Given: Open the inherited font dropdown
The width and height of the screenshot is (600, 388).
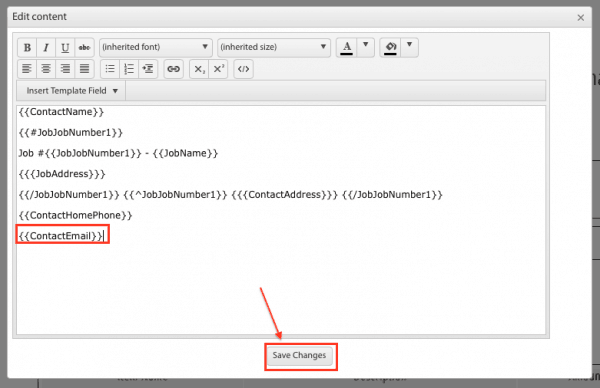Looking at the screenshot, I should coord(156,47).
